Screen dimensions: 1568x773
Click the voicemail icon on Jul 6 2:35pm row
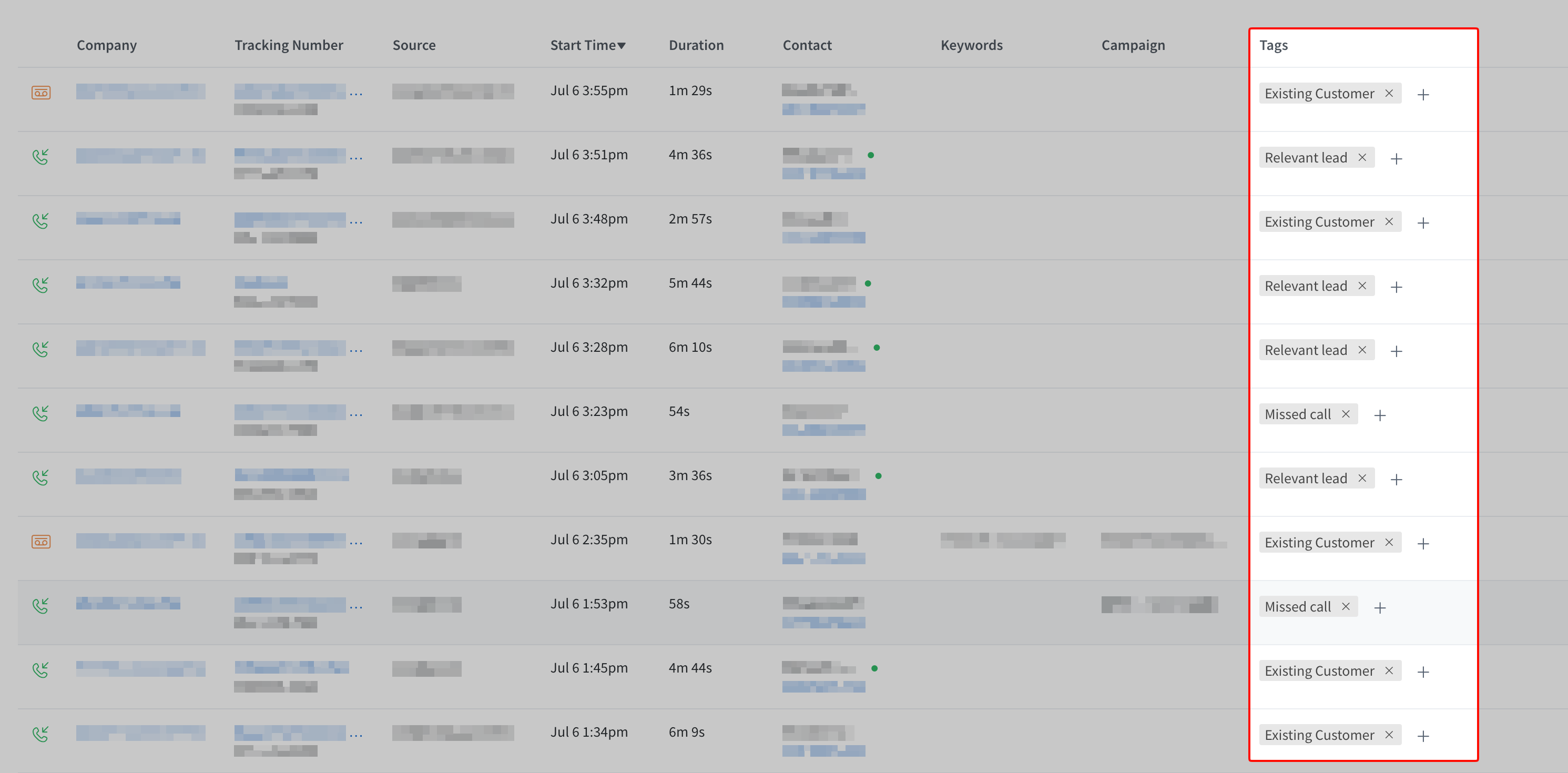pos(41,542)
